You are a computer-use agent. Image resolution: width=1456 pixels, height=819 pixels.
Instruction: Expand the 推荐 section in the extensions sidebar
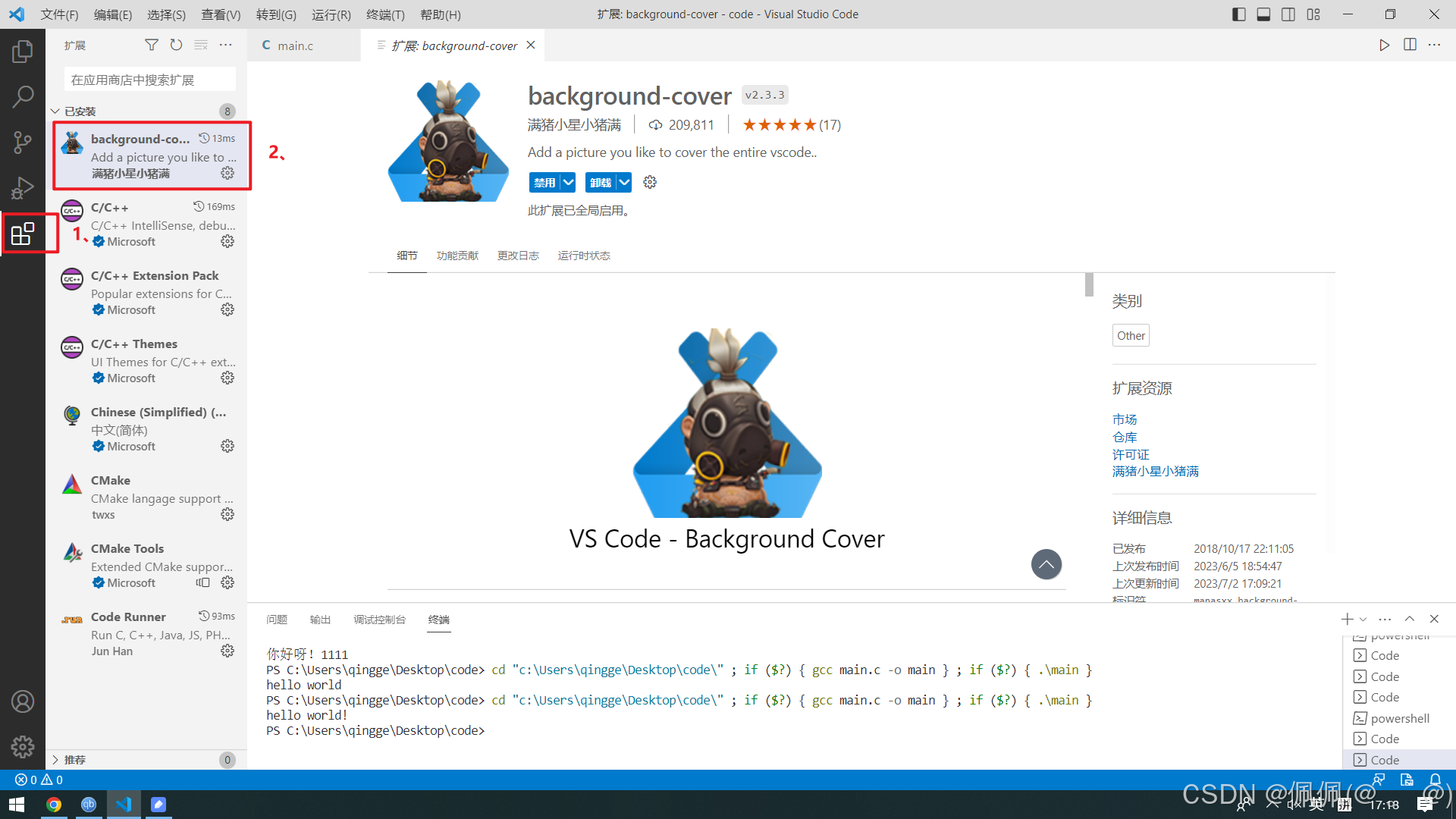tap(74, 760)
